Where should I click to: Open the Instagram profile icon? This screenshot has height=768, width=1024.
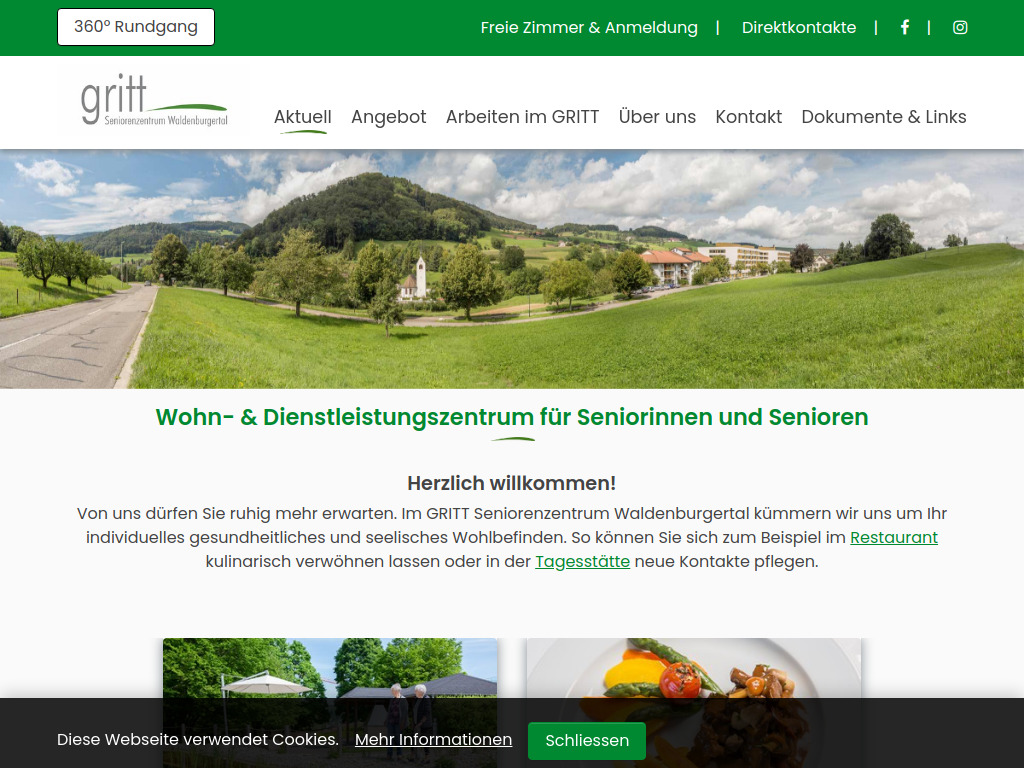[x=960, y=27]
